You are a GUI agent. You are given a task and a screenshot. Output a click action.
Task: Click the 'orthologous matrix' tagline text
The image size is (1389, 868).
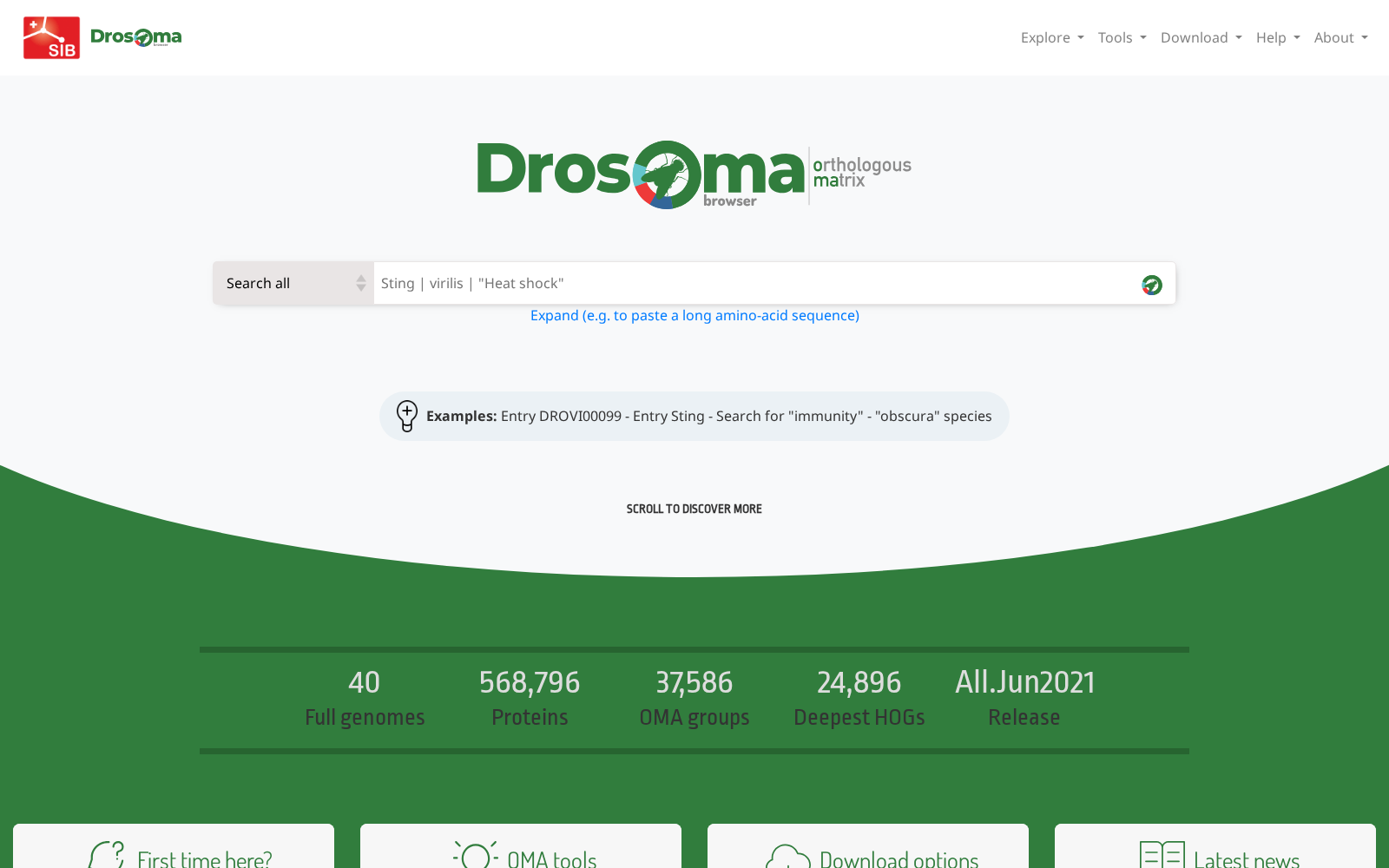(861, 172)
